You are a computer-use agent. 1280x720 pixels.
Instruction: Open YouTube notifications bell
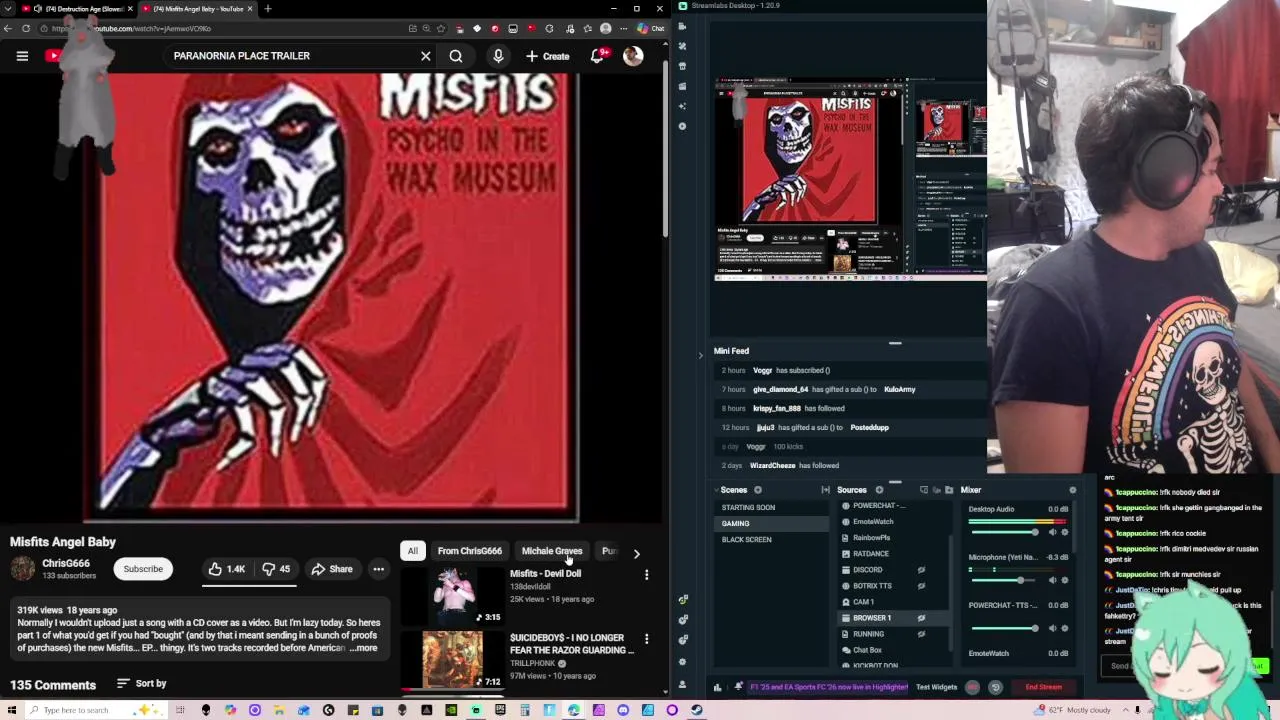[597, 56]
